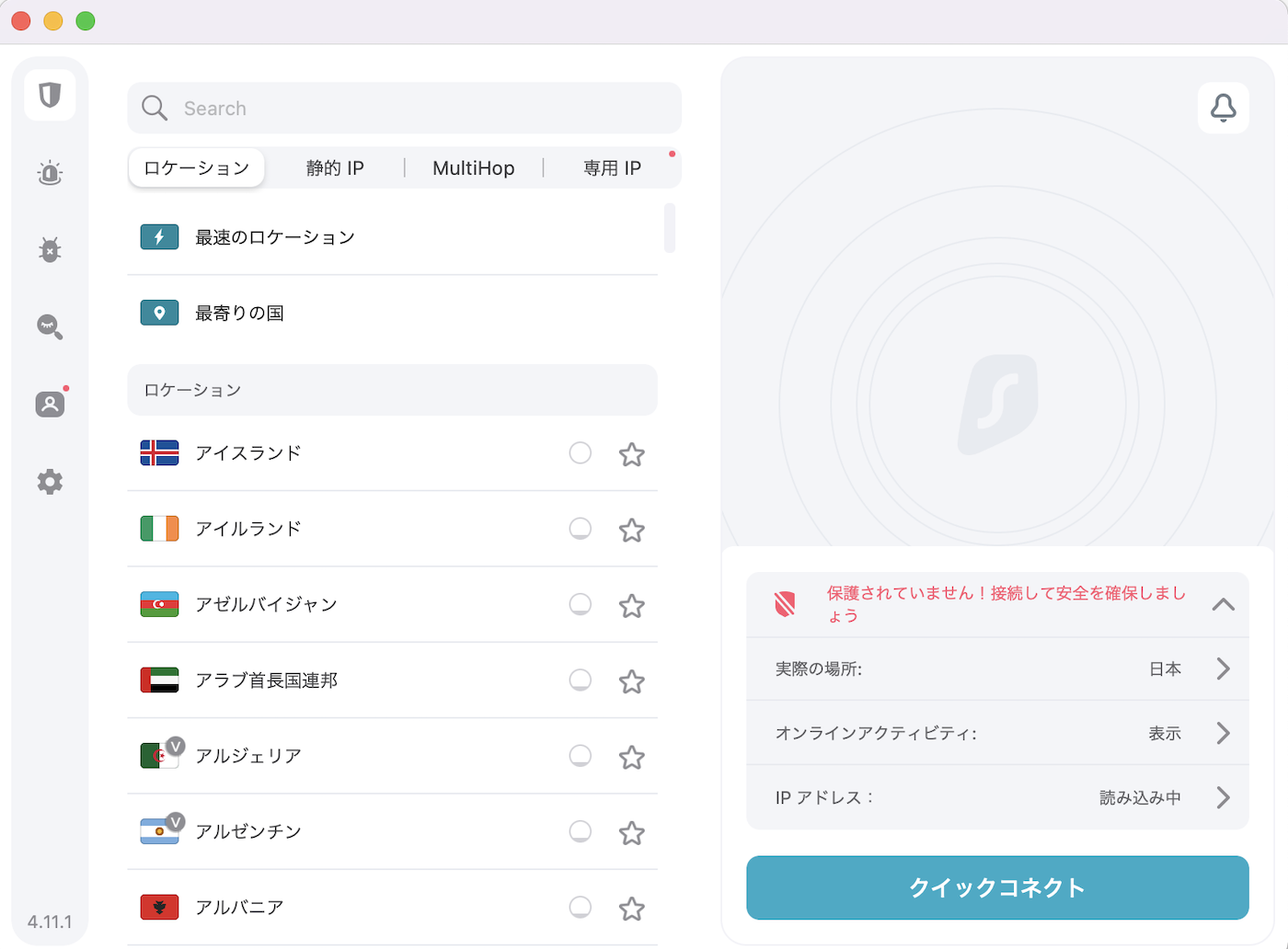Click the pin icon for 最寄りの国
Viewport: 1288px width, 949px height.
tap(159, 313)
